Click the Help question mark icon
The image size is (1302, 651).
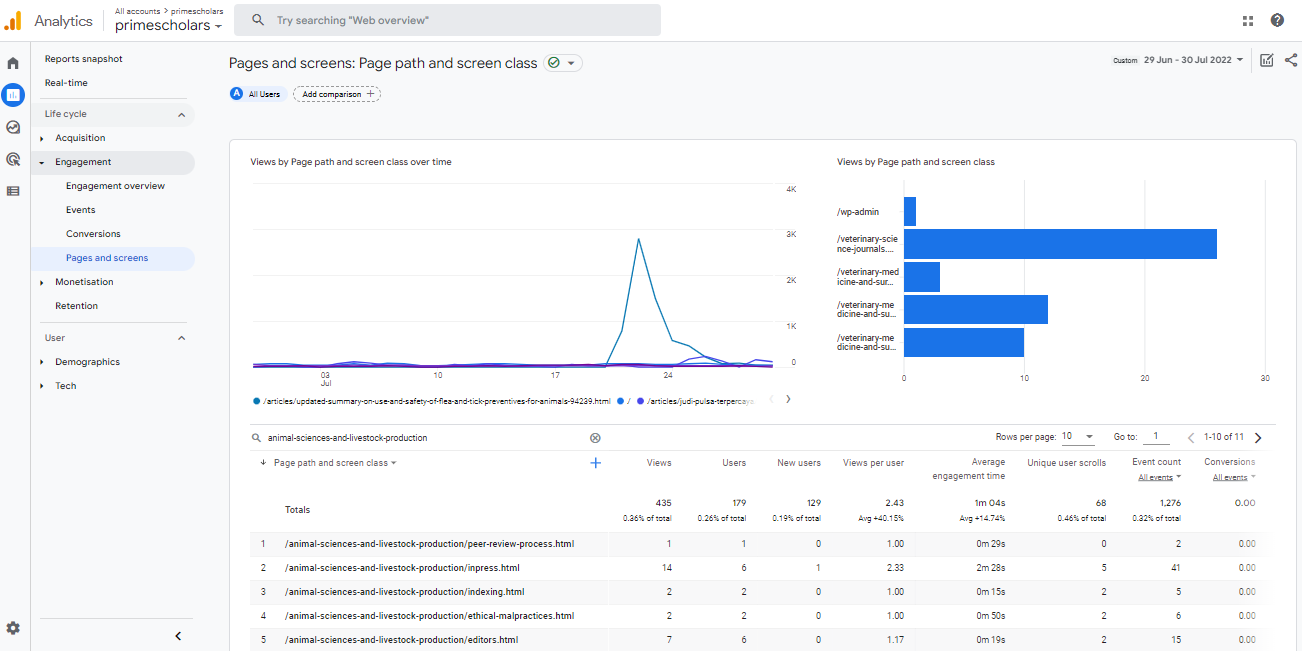[1277, 20]
